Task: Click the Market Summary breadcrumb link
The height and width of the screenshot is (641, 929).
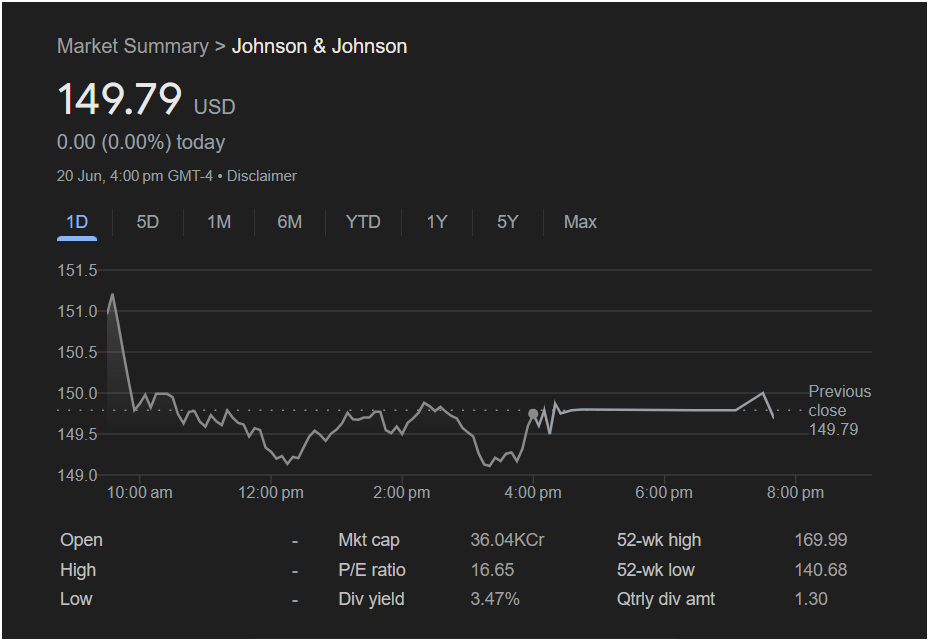Action: 132,46
